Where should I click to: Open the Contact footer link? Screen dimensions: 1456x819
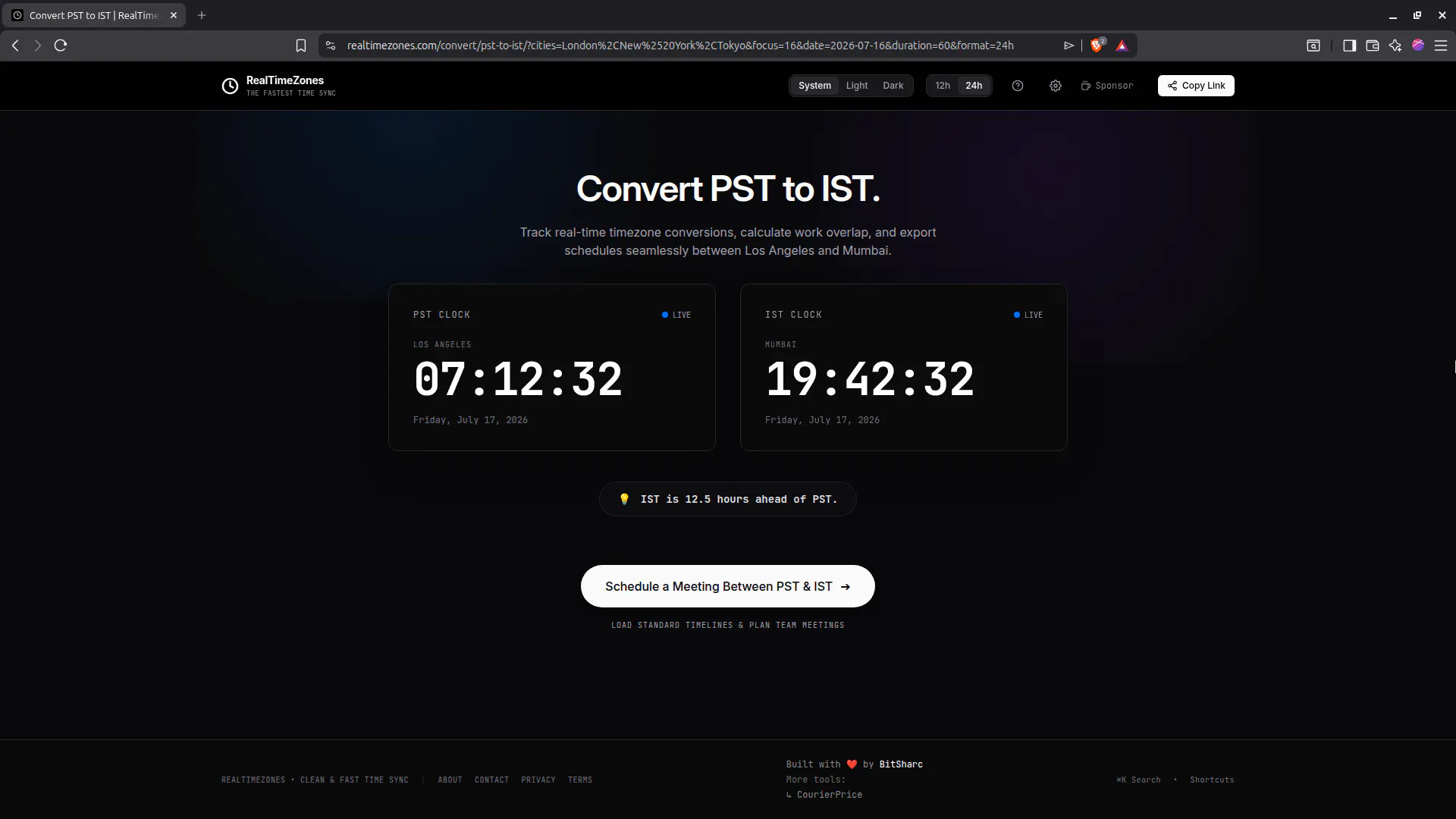(491, 780)
